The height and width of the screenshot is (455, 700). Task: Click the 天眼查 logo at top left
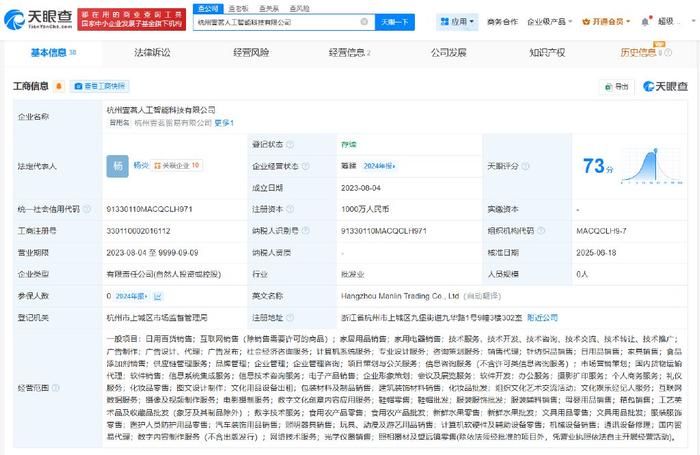(x=38, y=19)
